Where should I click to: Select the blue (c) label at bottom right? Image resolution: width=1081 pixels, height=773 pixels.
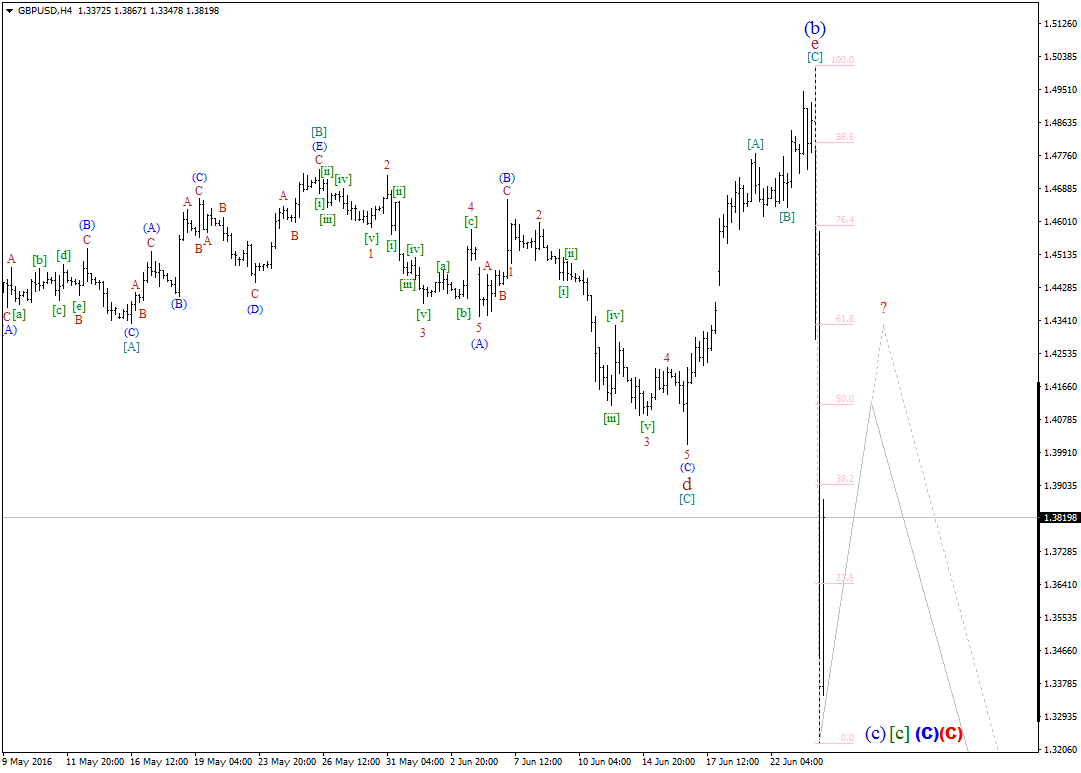click(x=875, y=734)
